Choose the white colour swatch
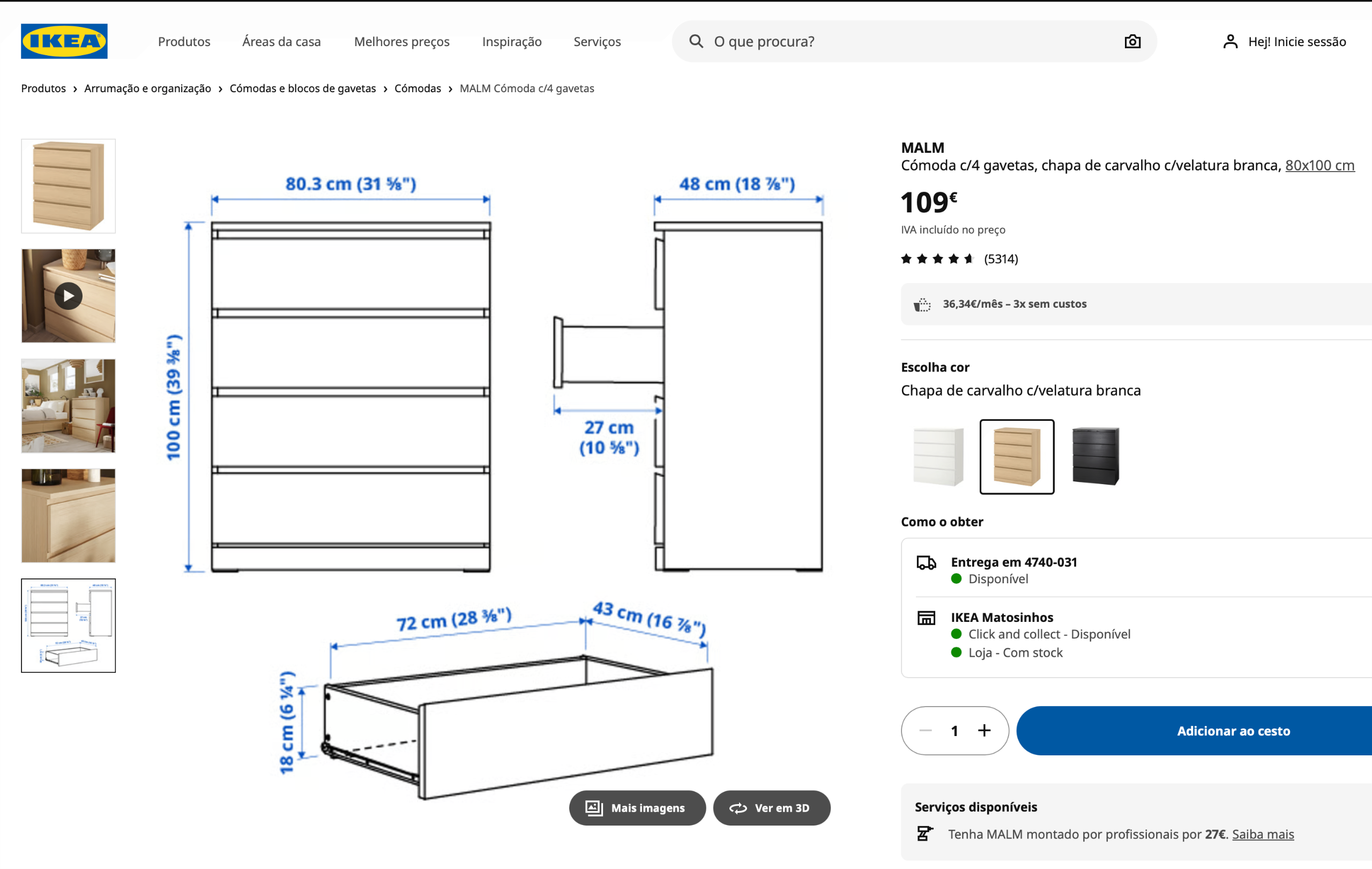The width and height of the screenshot is (1372, 869). point(938,457)
